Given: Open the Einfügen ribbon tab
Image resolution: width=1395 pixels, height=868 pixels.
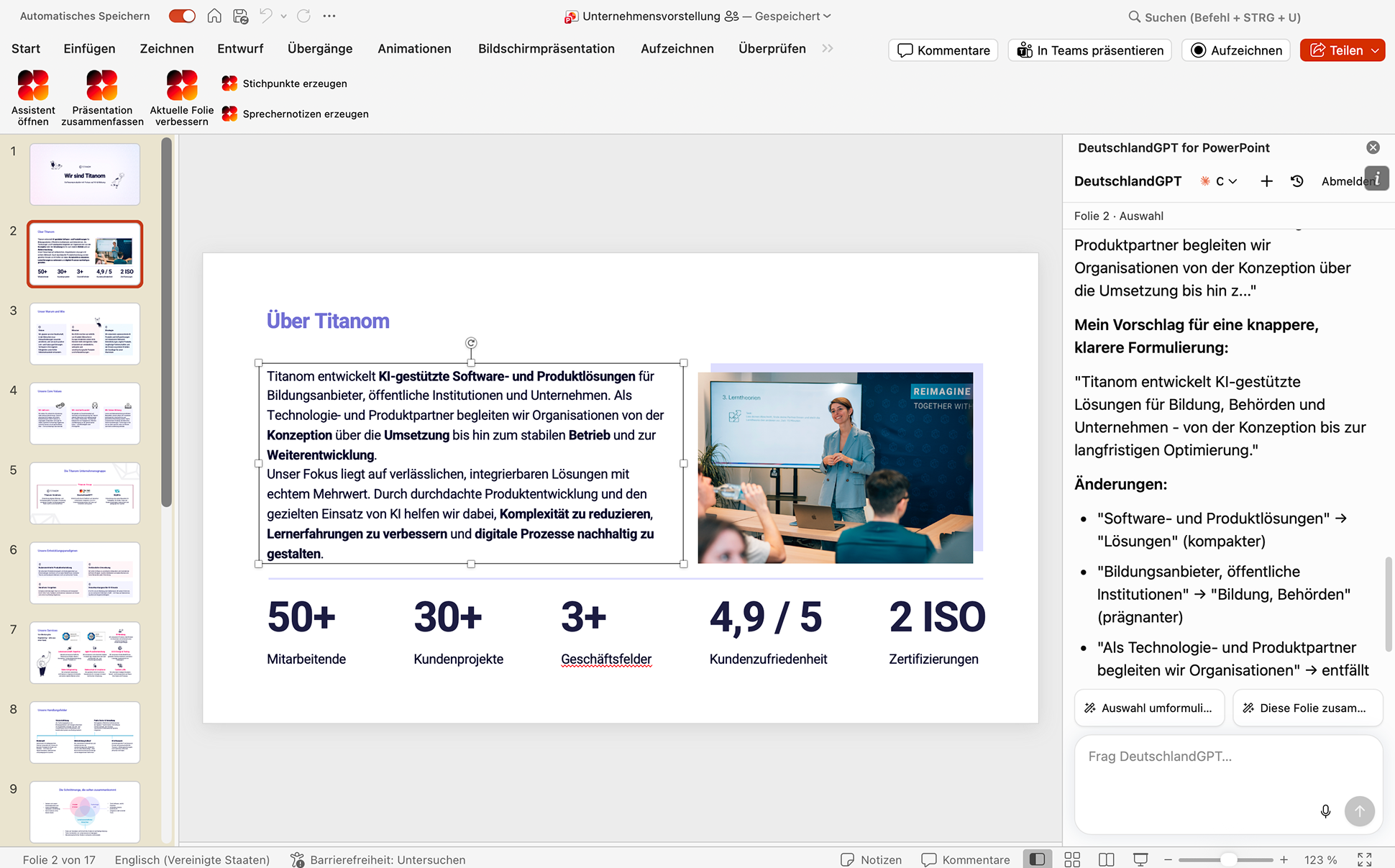Looking at the screenshot, I should [89, 48].
